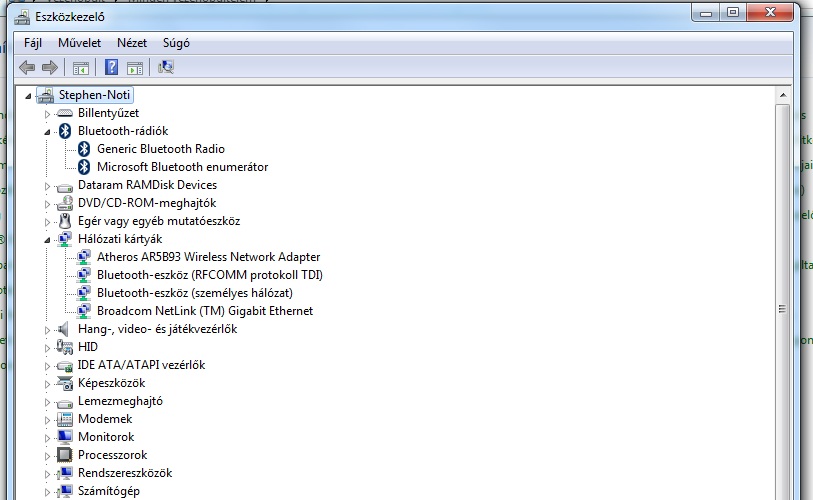Click the Processzorok chip icon
Screen dimensions: 813x500
(x=64, y=455)
